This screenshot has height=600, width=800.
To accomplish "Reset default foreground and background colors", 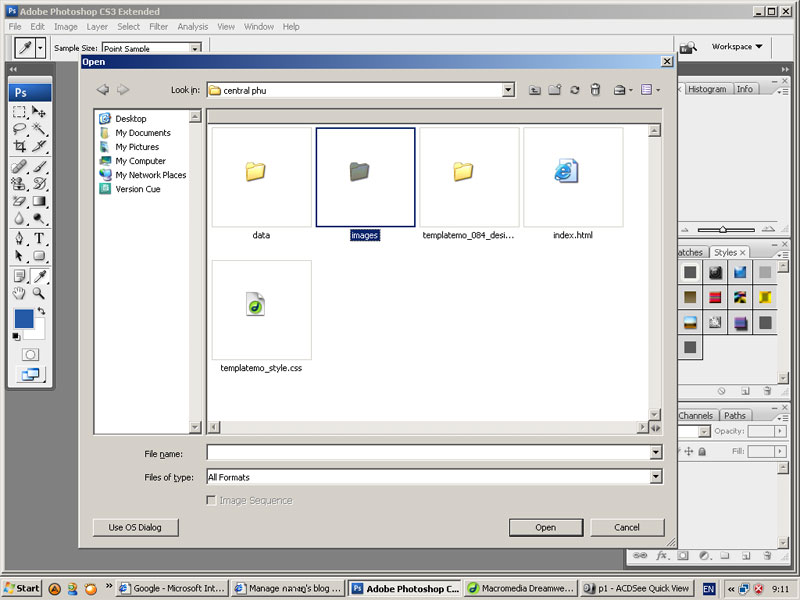I will pyautogui.click(x=16, y=336).
